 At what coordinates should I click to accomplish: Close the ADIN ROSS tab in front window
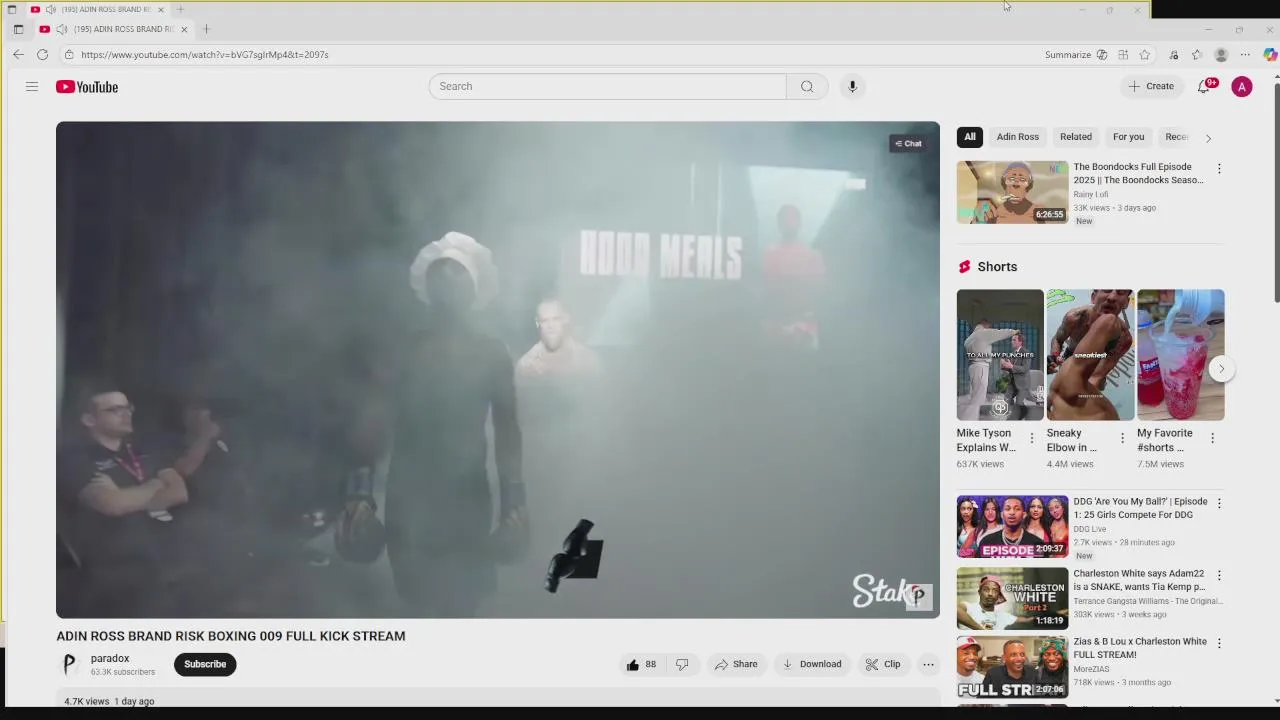(x=184, y=29)
